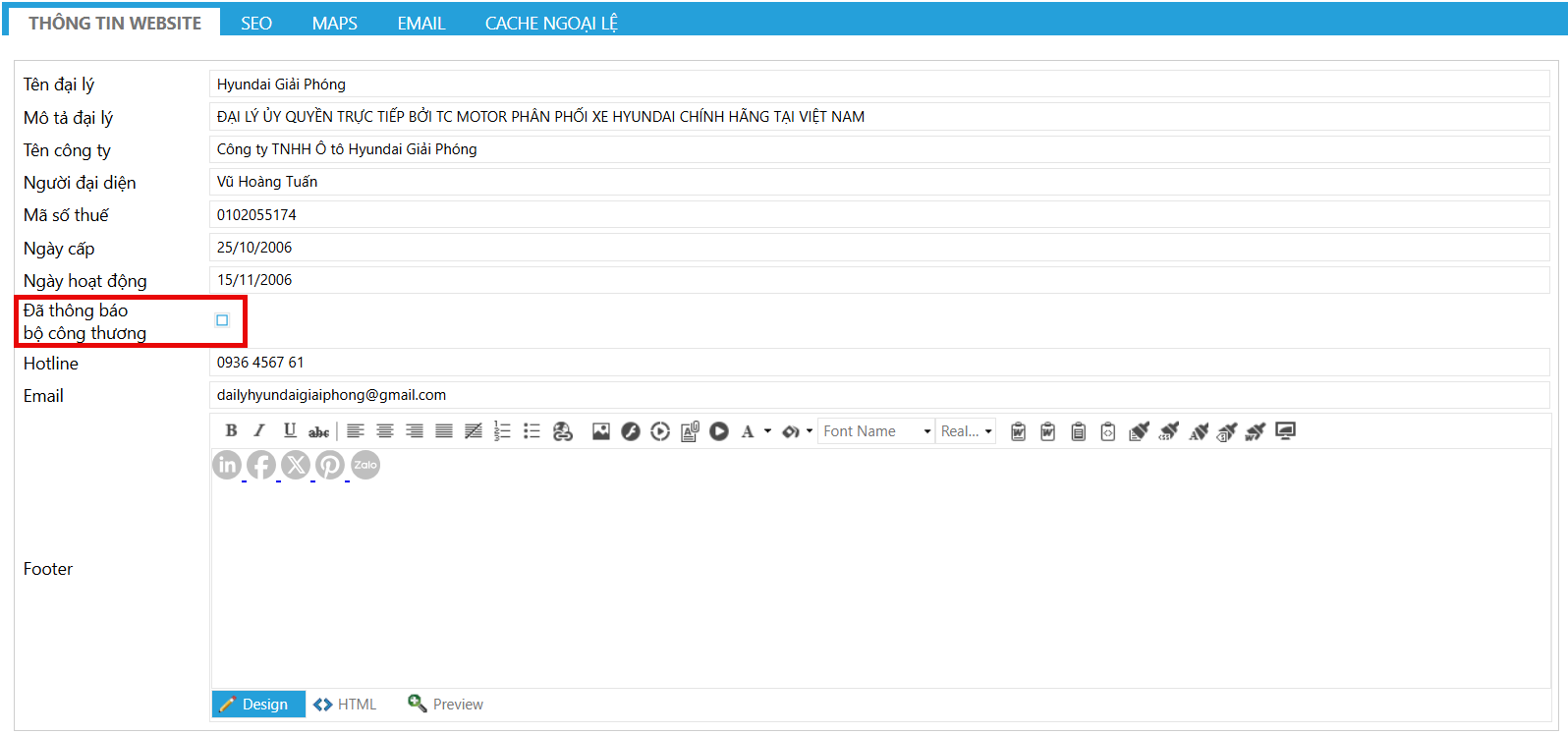Image resolution: width=1568 pixels, height=735 pixels.
Task: Click the Mã số thuế field
Action: pyautogui.click(x=878, y=215)
